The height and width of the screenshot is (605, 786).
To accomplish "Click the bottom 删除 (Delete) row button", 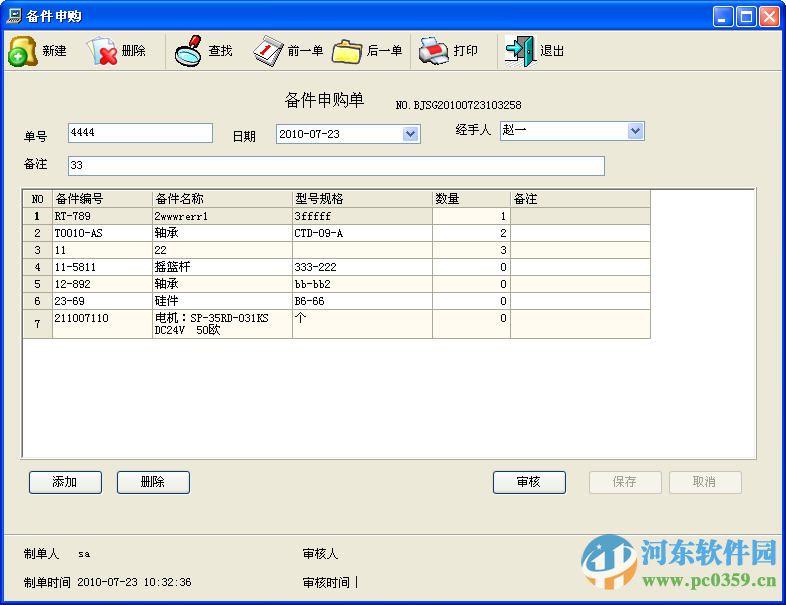I will (153, 482).
